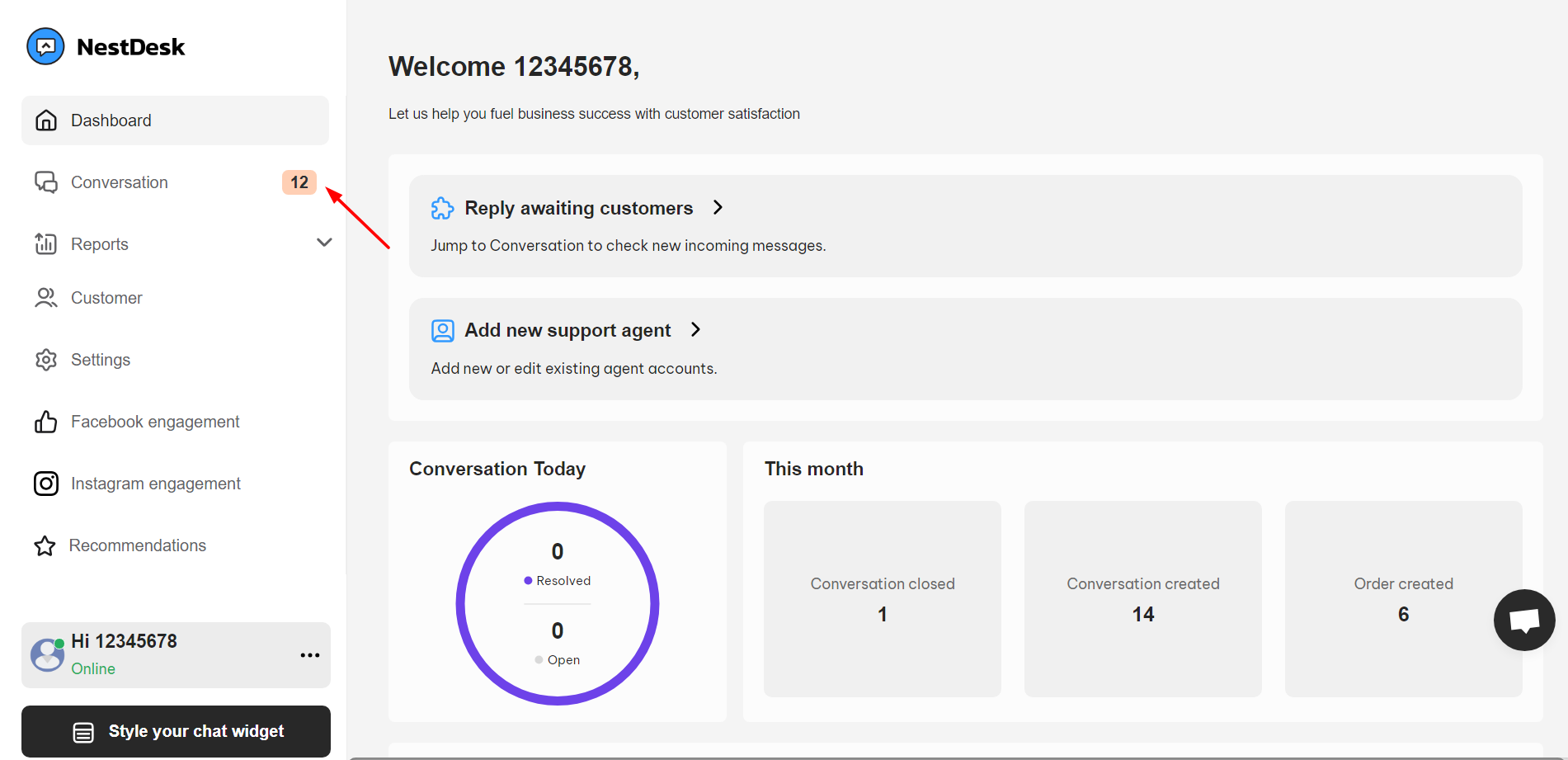Click the Facebook engagement thumbs-up icon
Image resolution: width=1568 pixels, height=760 pixels.
tap(46, 422)
